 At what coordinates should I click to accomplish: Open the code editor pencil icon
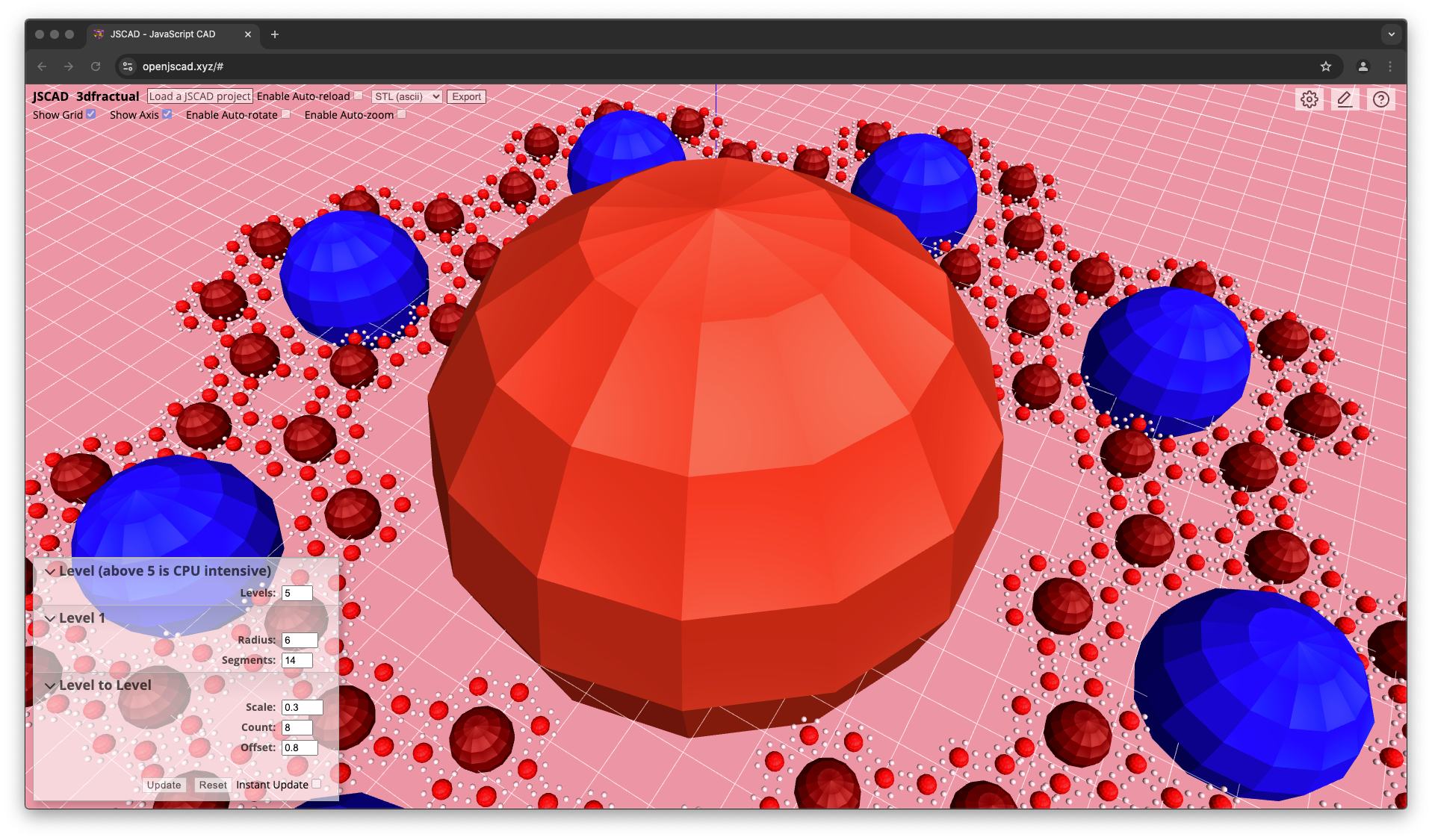[x=1345, y=99]
